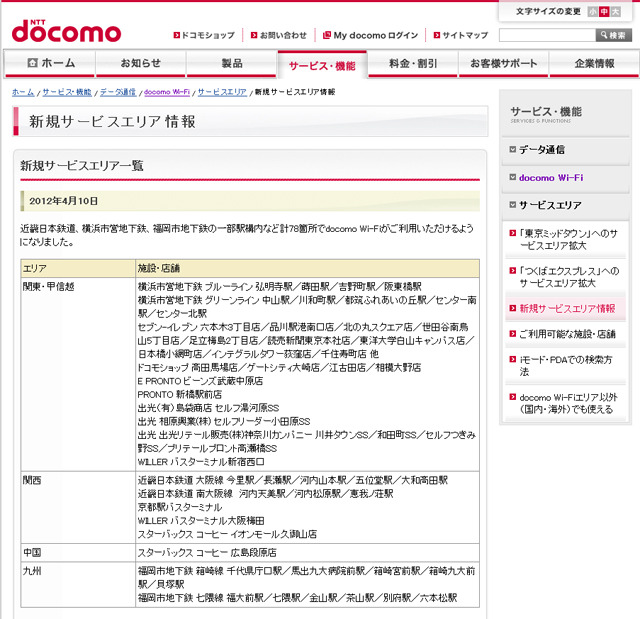Go to the ホーム tab

pos(50,64)
